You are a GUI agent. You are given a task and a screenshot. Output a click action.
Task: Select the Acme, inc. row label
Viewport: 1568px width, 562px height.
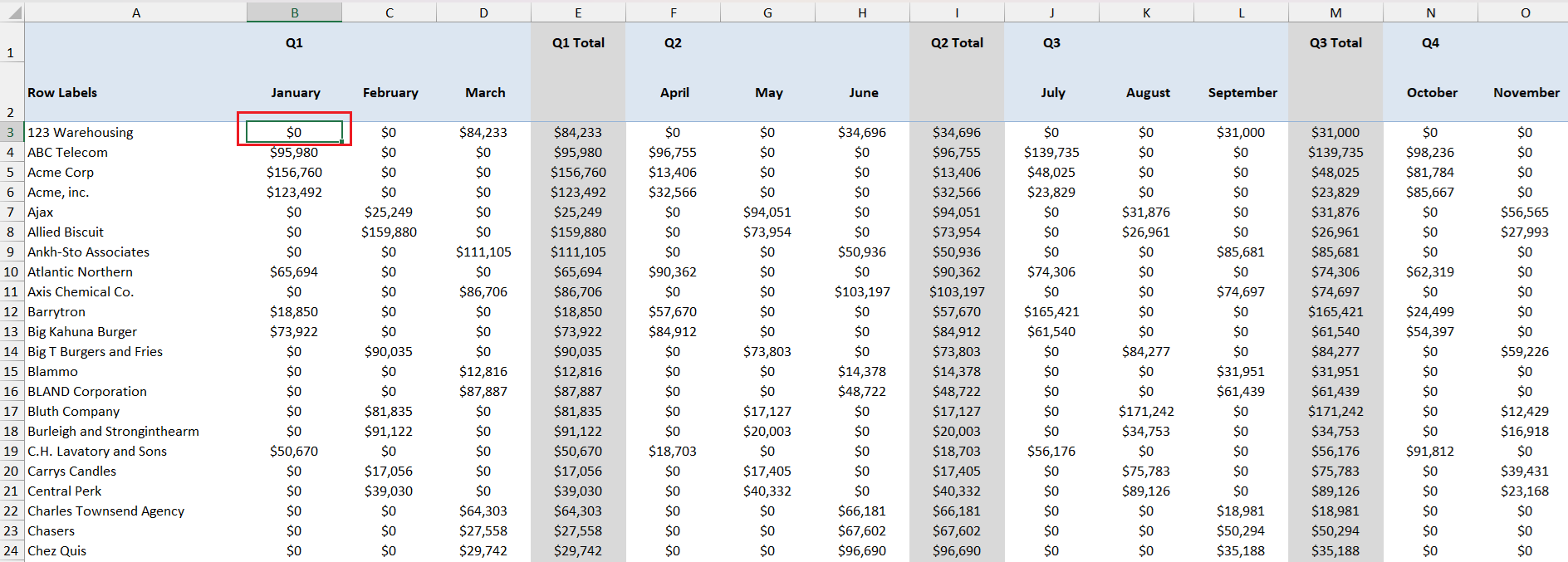58,192
